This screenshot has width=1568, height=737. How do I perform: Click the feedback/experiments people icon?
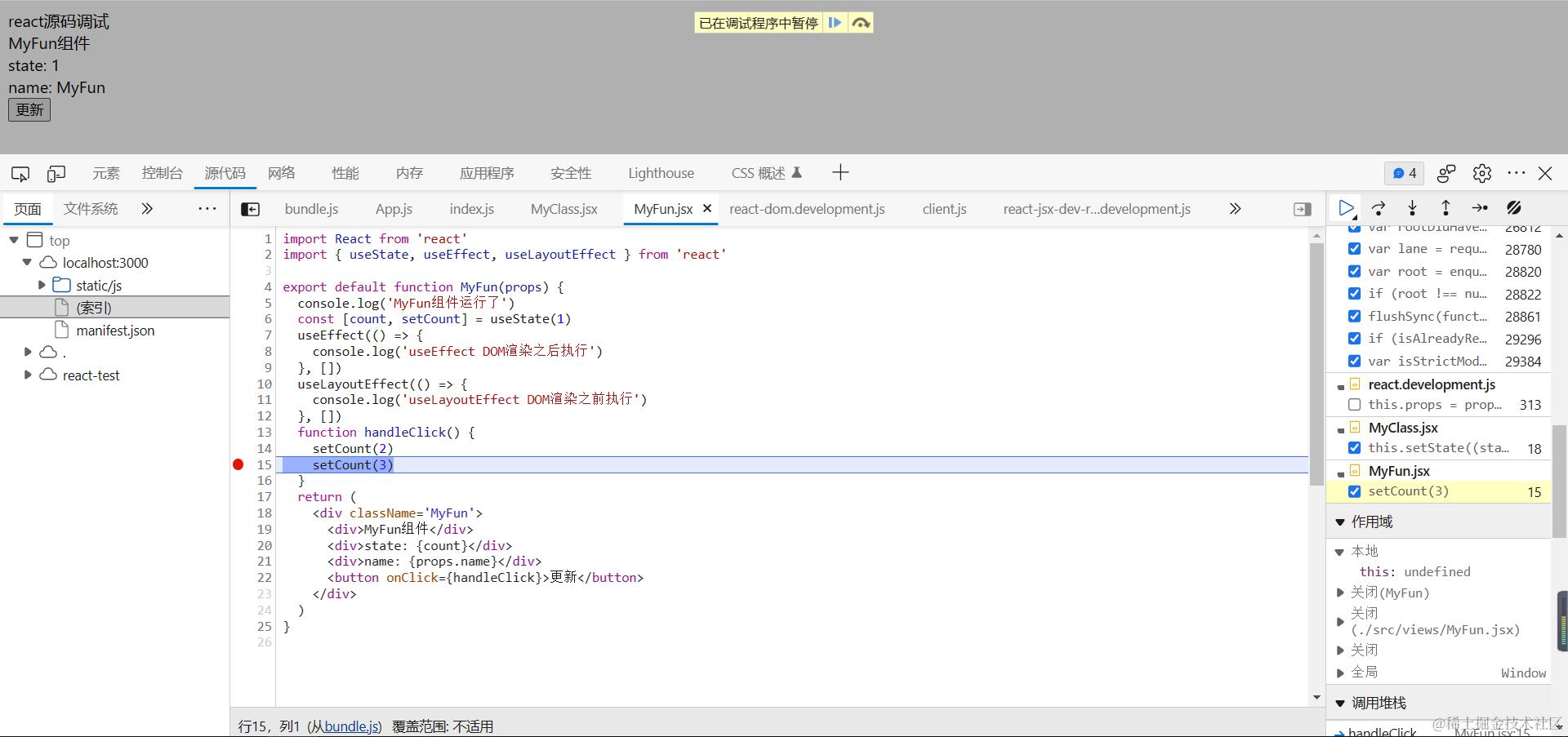[x=1446, y=173]
